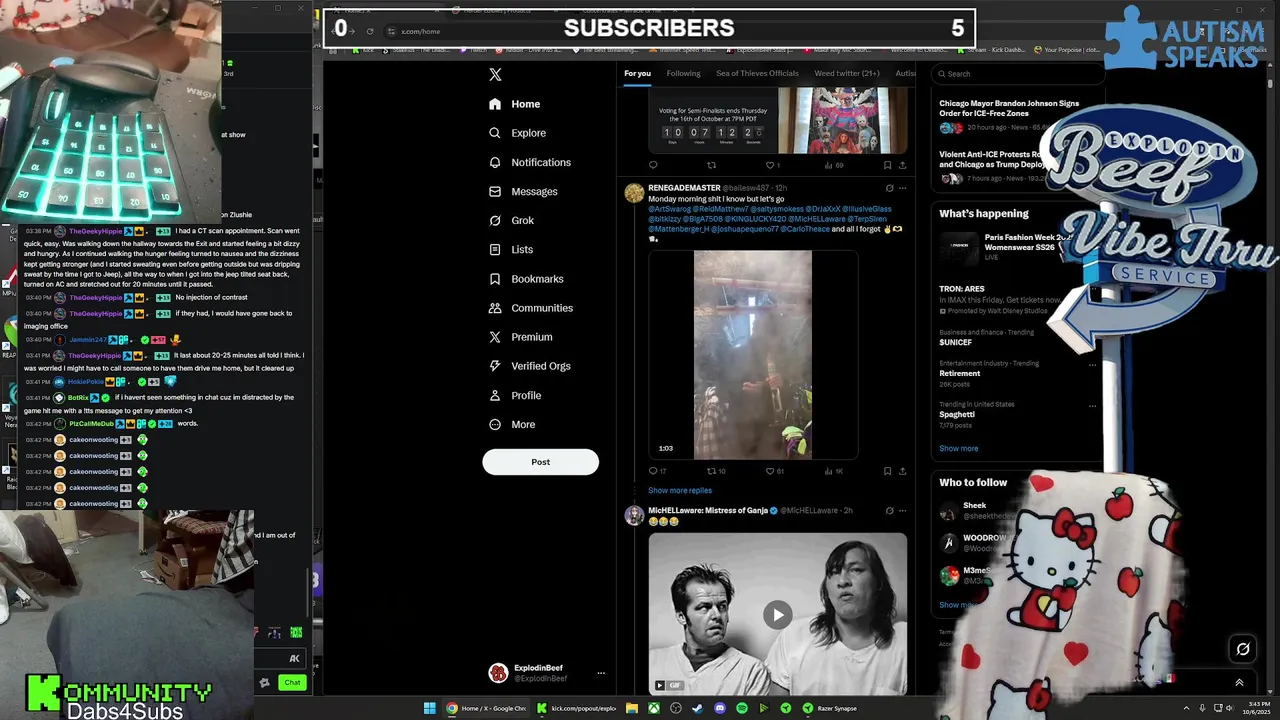Open File Explorer from the taskbar
The image size is (1280, 720).
pos(632,708)
